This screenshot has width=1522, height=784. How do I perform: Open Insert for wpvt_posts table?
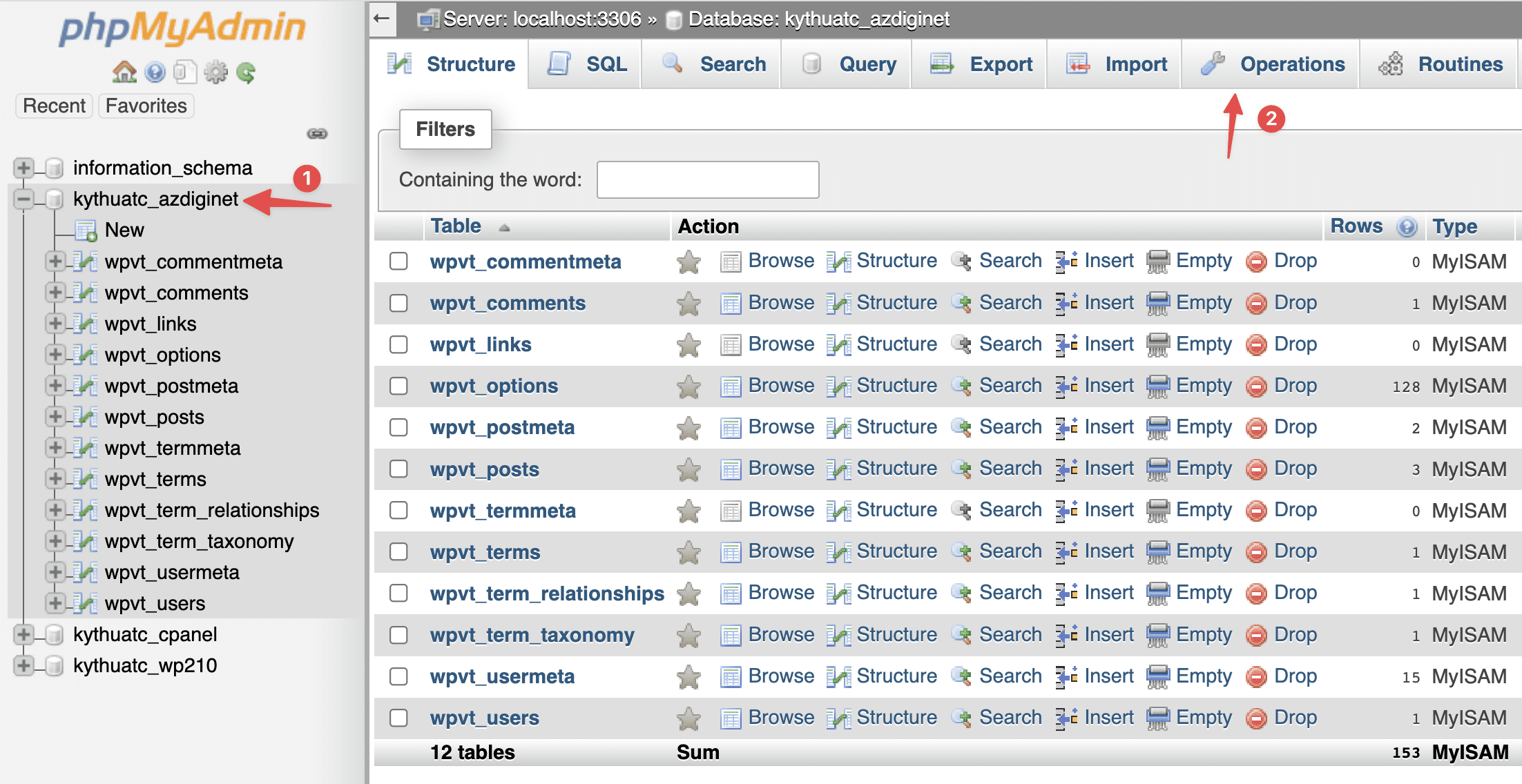[1108, 469]
